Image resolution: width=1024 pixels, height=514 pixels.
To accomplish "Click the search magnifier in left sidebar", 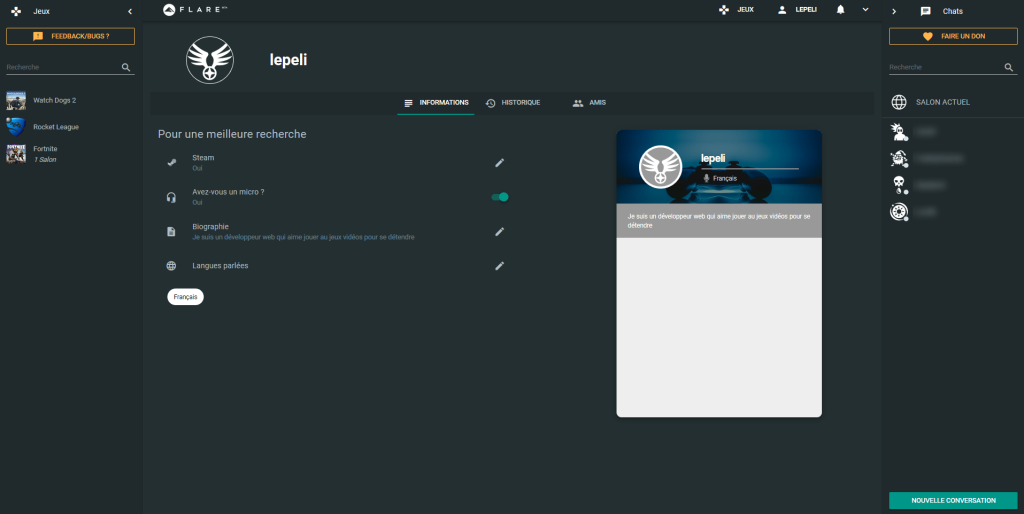I will (x=126, y=67).
